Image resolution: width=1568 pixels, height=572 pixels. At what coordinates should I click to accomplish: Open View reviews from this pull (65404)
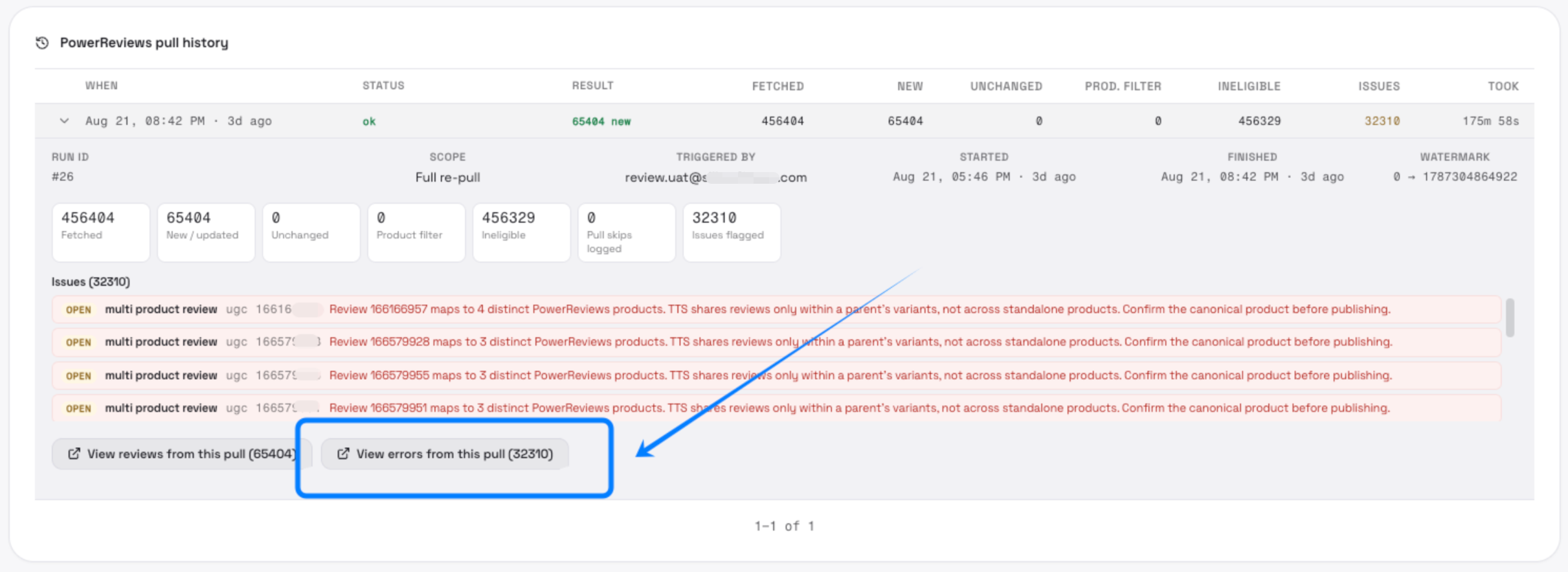pyautogui.click(x=182, y=454)
